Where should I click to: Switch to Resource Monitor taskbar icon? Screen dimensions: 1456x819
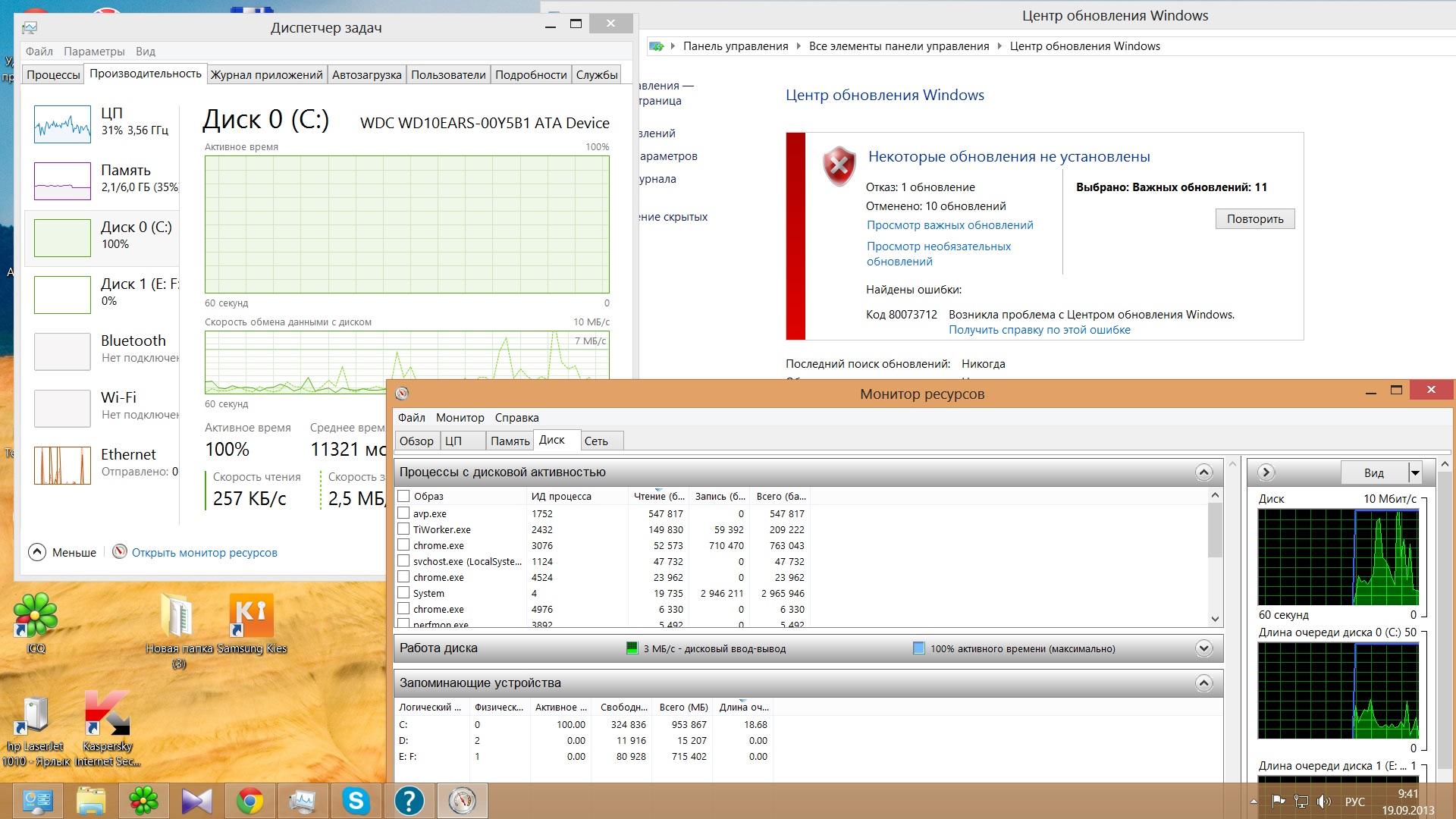[462, 801]
